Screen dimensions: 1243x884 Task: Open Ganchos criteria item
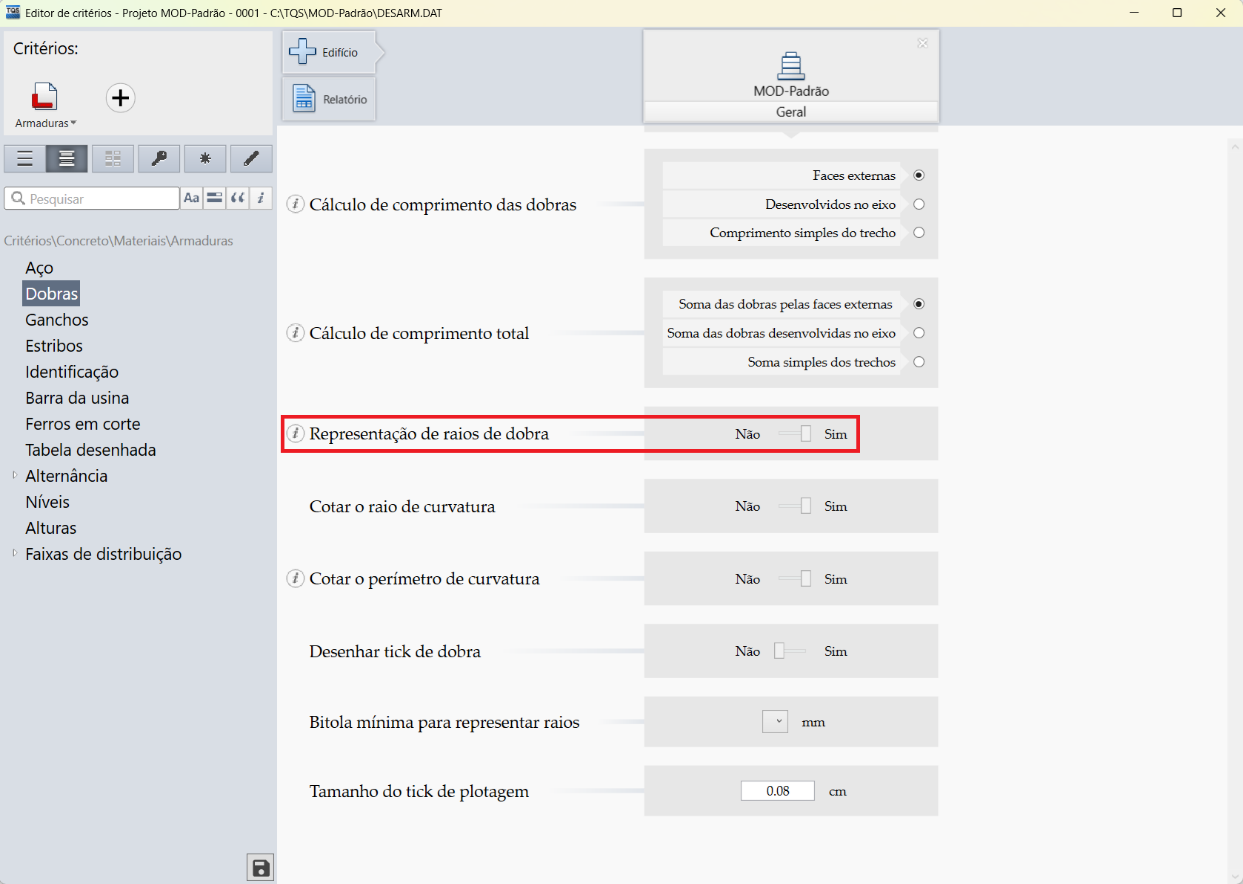[57, 320]
